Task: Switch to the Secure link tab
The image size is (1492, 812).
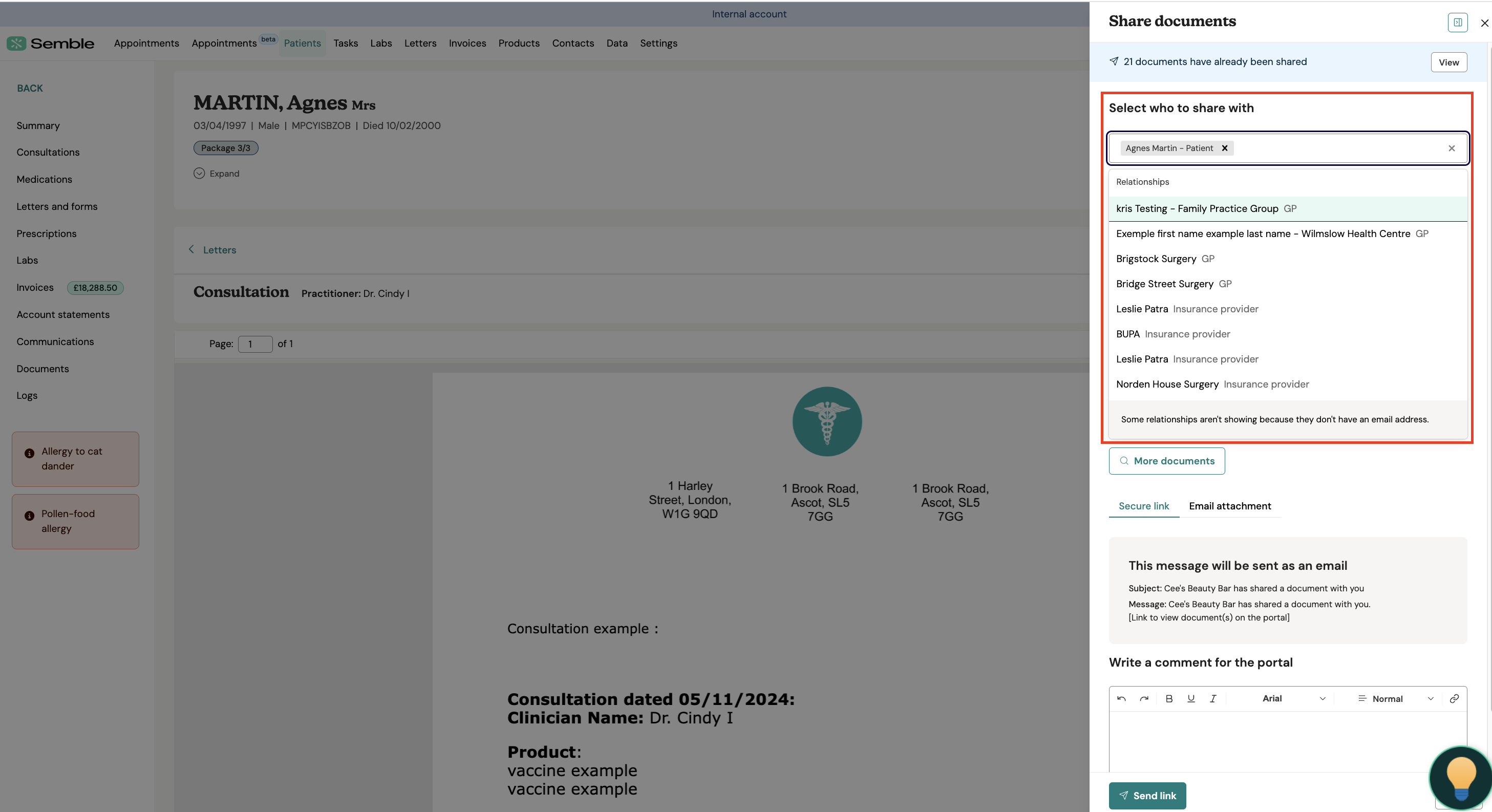Action: click(1144, 506)
